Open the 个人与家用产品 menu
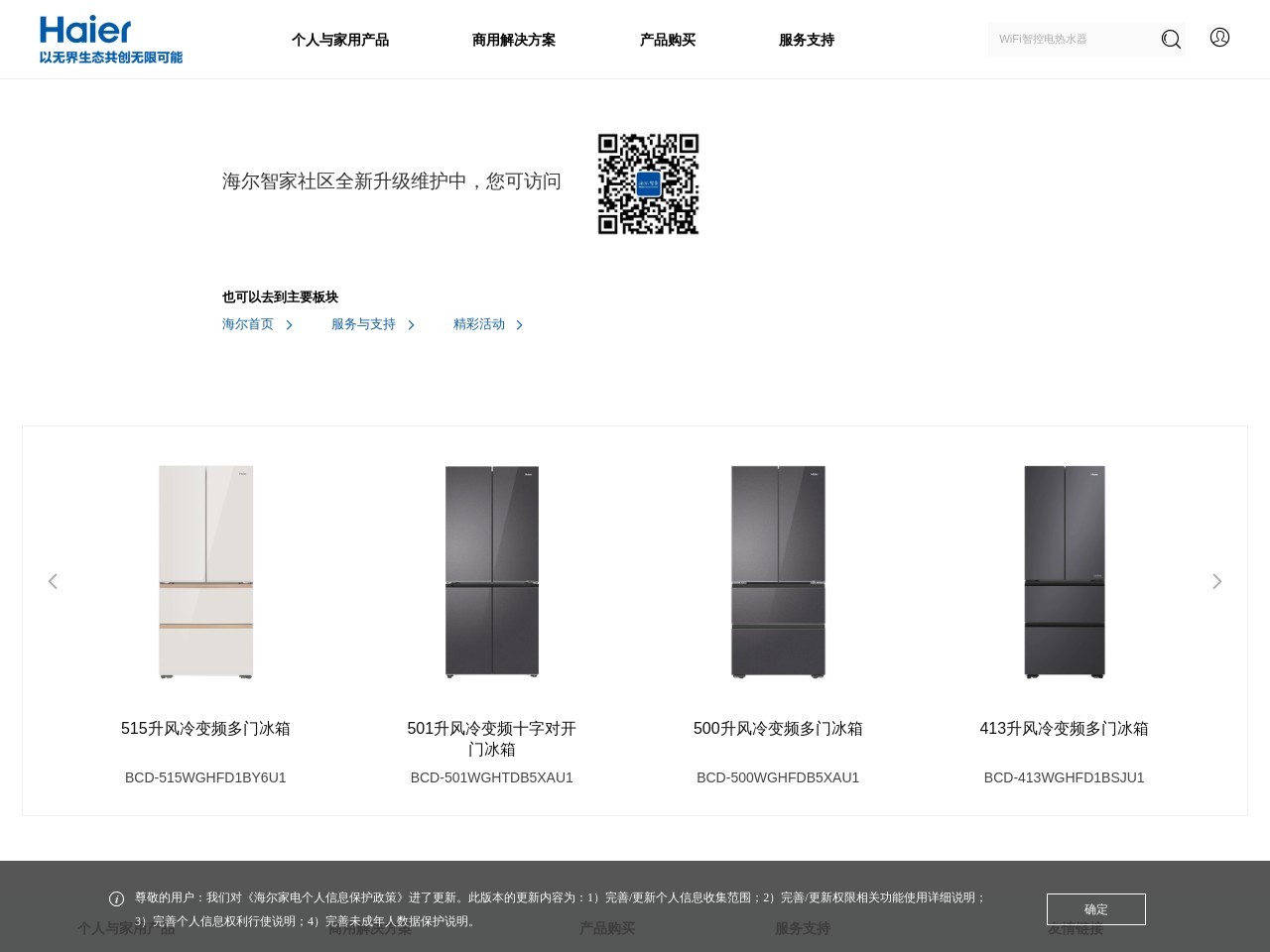The image size is (1270, 952). tap(340, 40)
